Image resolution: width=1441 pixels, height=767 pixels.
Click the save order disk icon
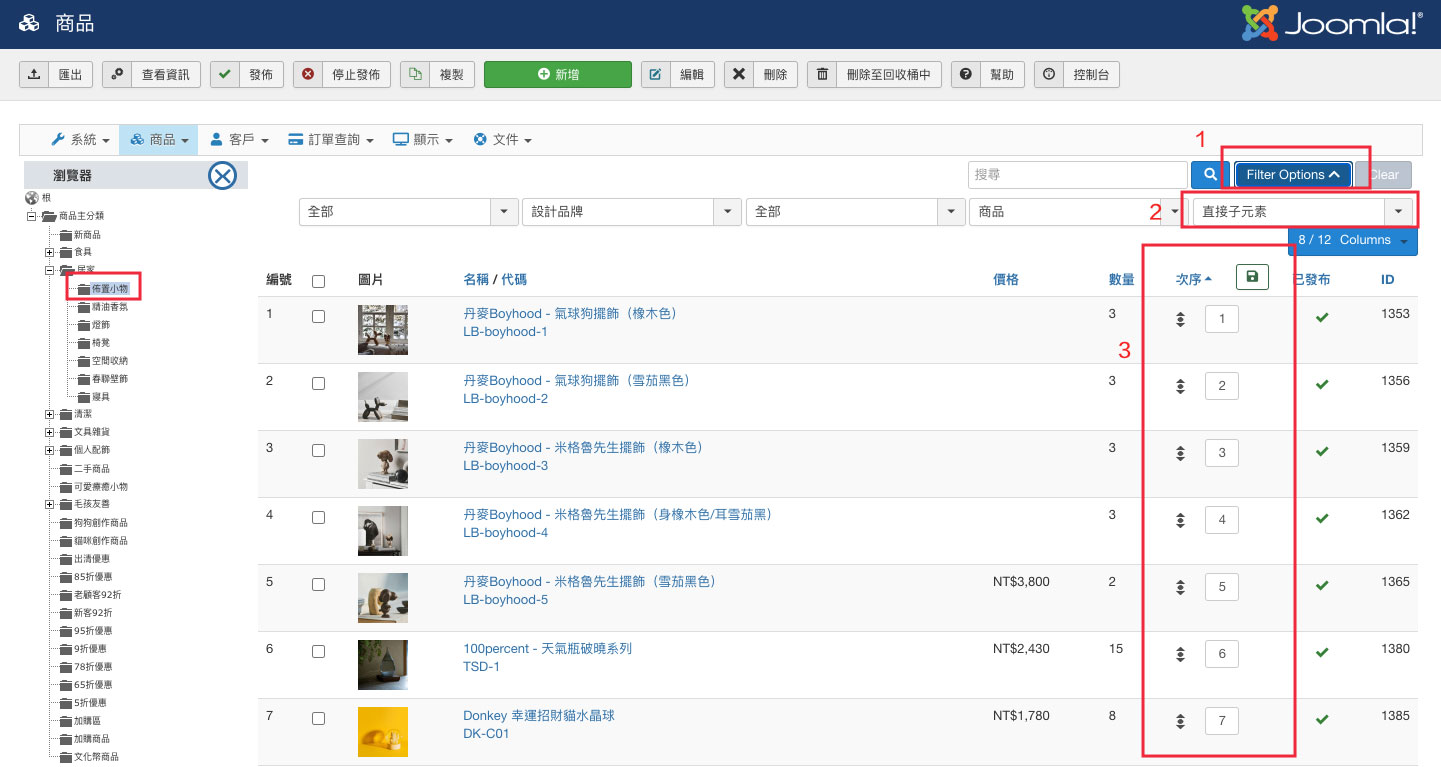point(1251,277)
